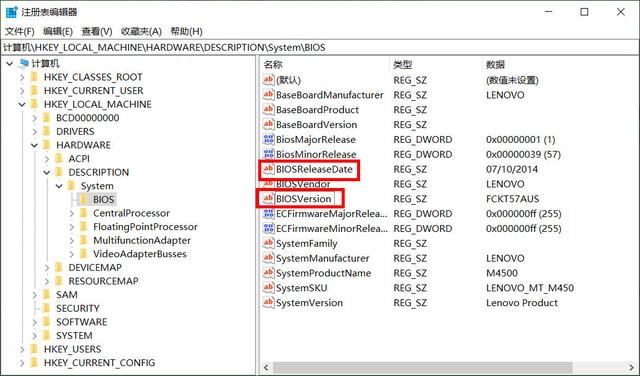
Task: Click the folder icon of the BIOS key
Action: pyautogui.click(x=84, y=199)
